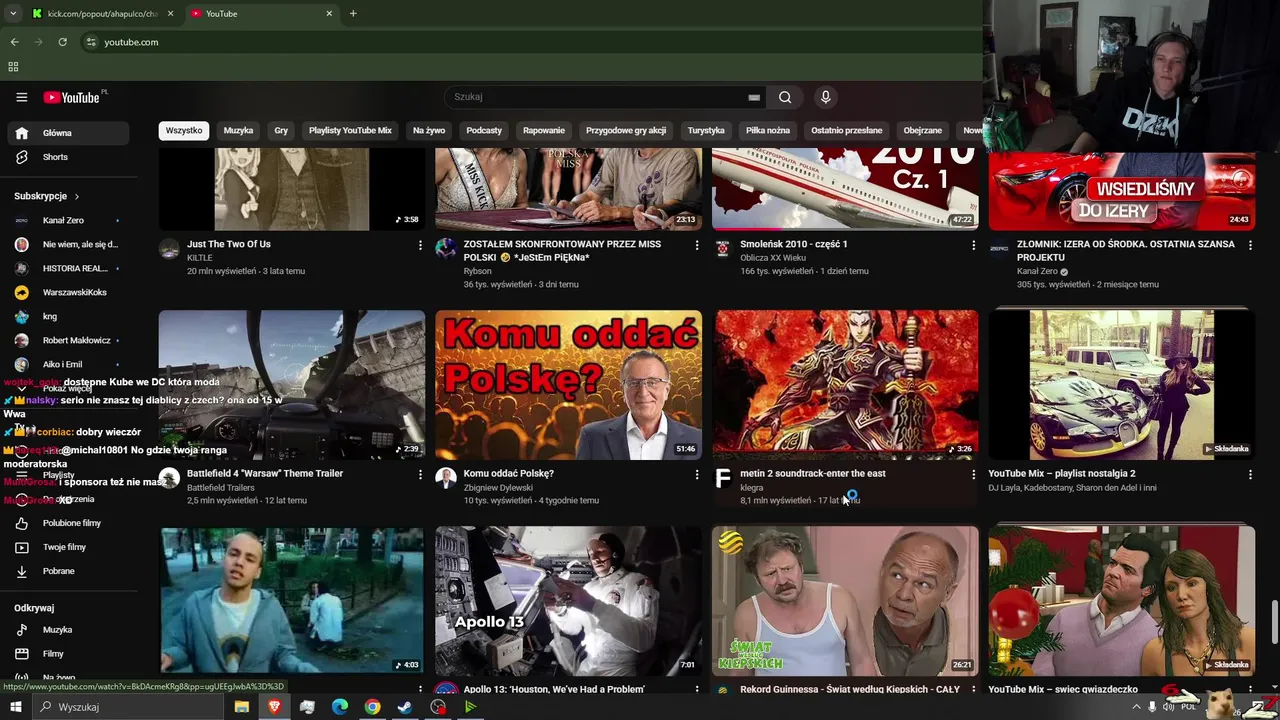Open the browser apps grid icon
Viewport: 1280px width, 720px height.
[x=13, y=67]
